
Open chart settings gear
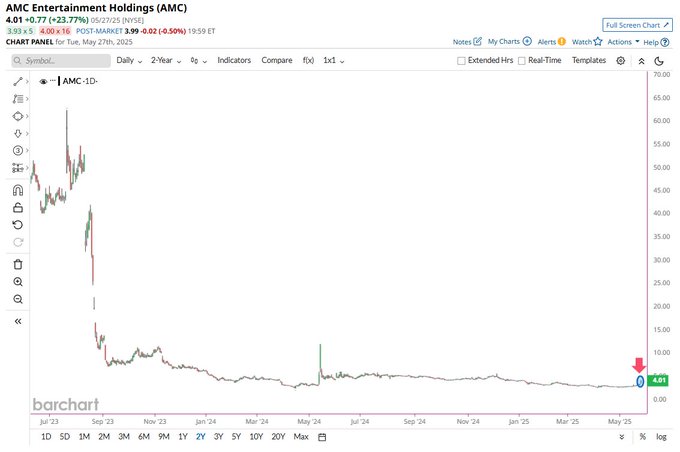coord(621,61)
